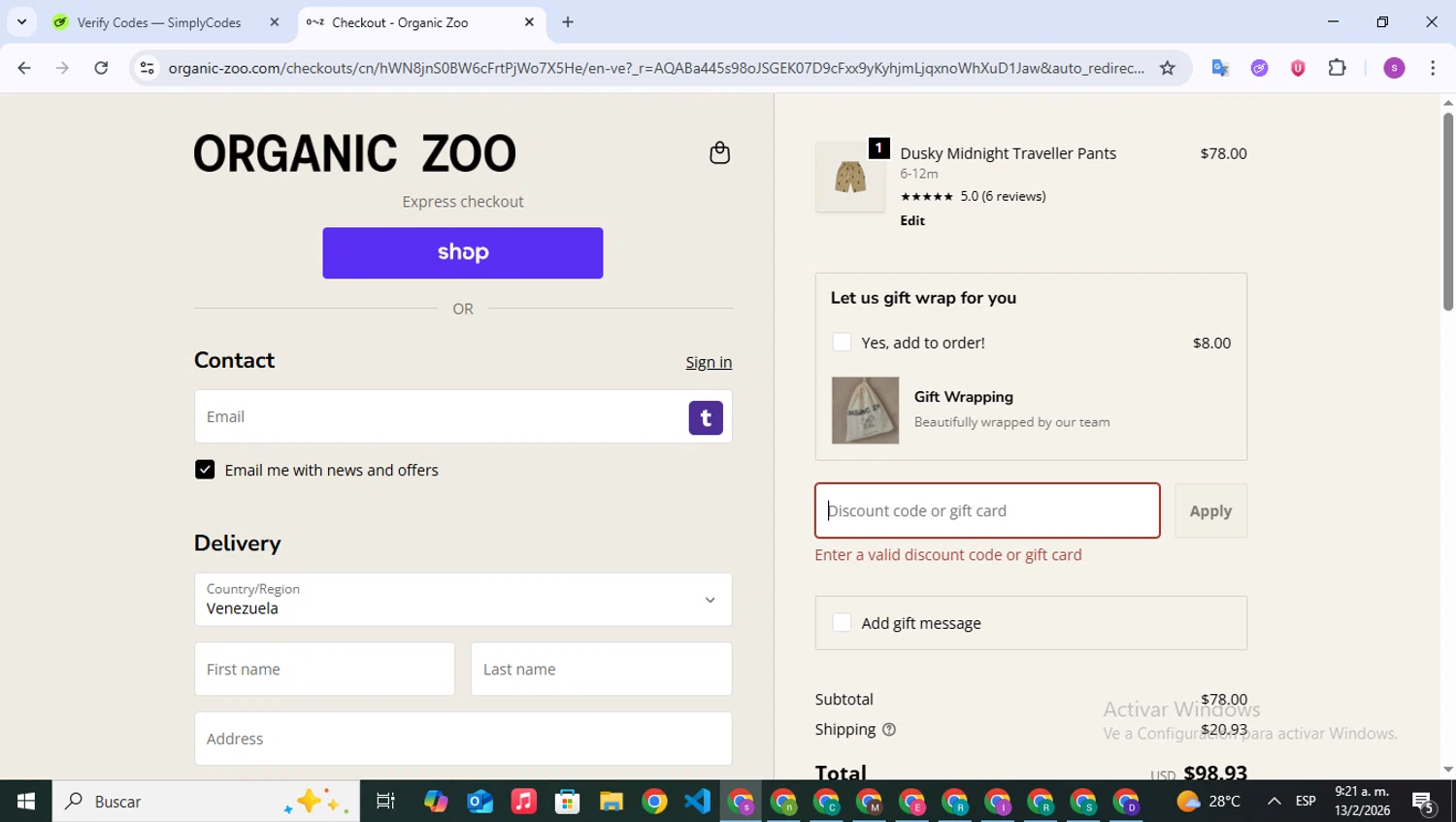Screen dimensions: 1456x822
Task: Open a new browser tab
Action: point(568,22)
